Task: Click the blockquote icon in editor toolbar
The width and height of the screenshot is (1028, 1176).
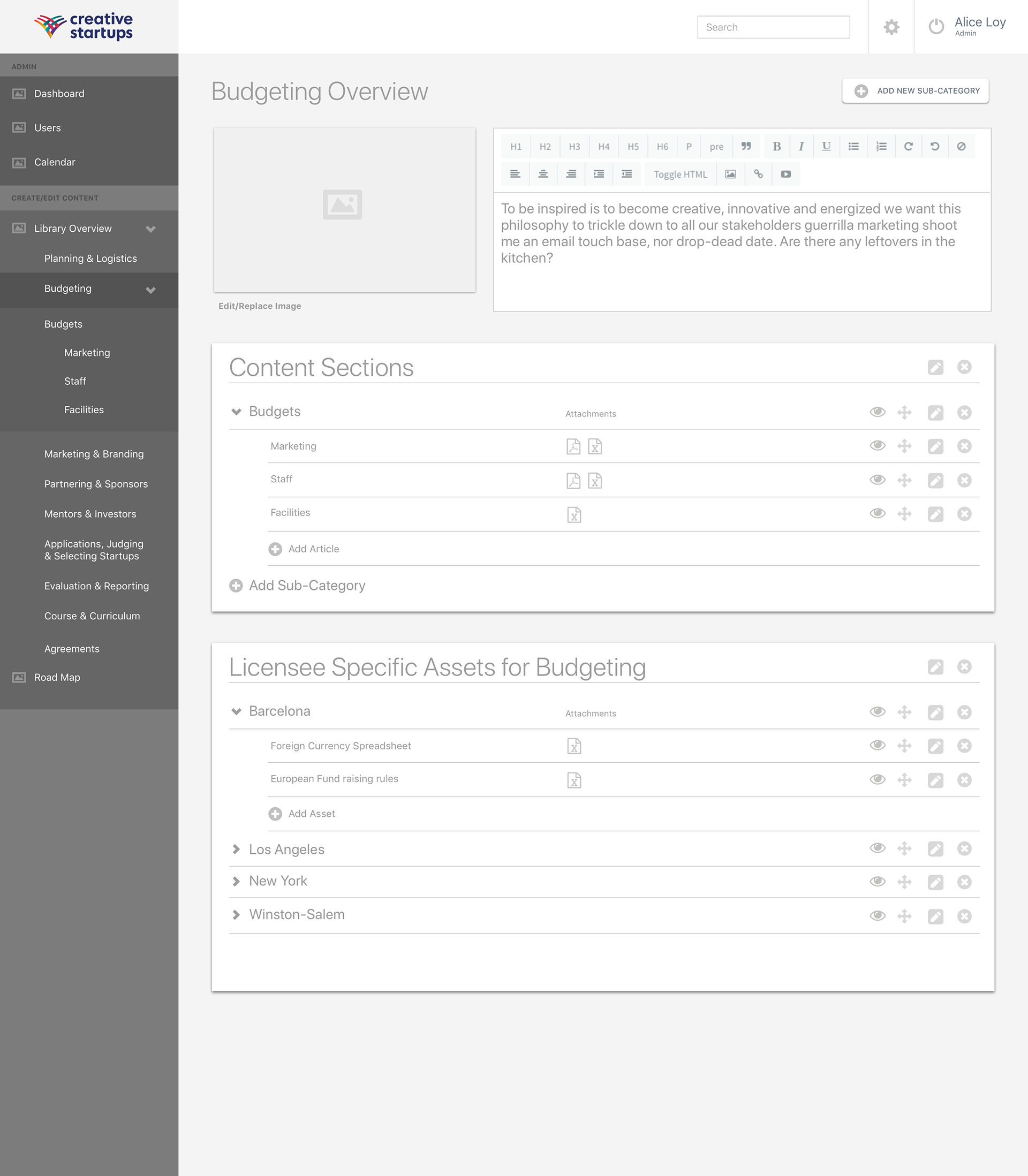Action: pos(746,146)
